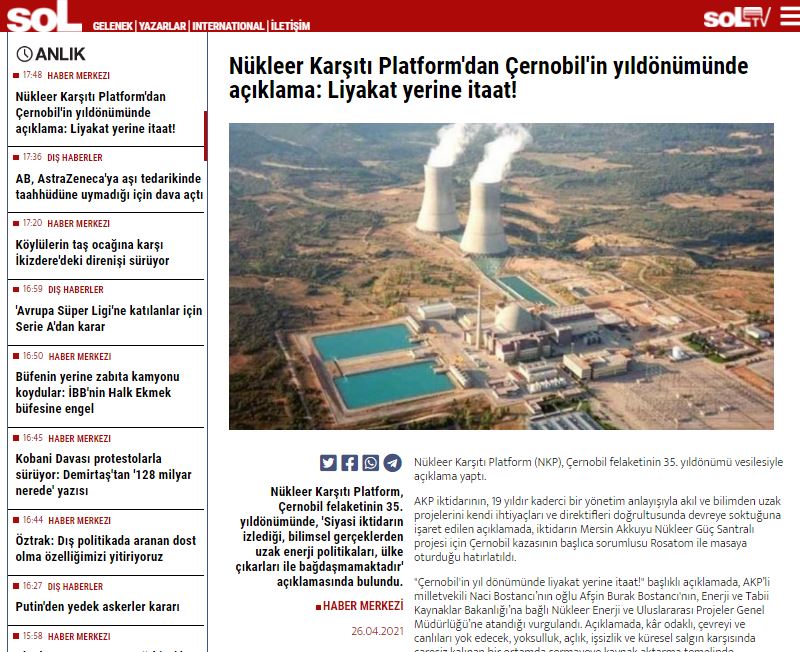Open sidebar story on Nükleer Karşıtı Platform
Screen dimensions: 800x652
[x=95, y=112]
